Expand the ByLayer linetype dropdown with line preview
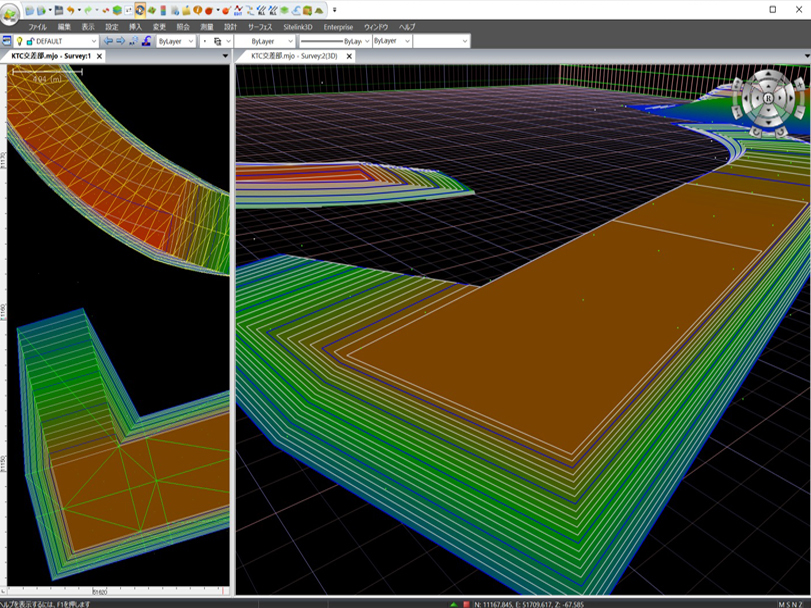811x608 pixels. pyautogui.click(x=365, y=41)
